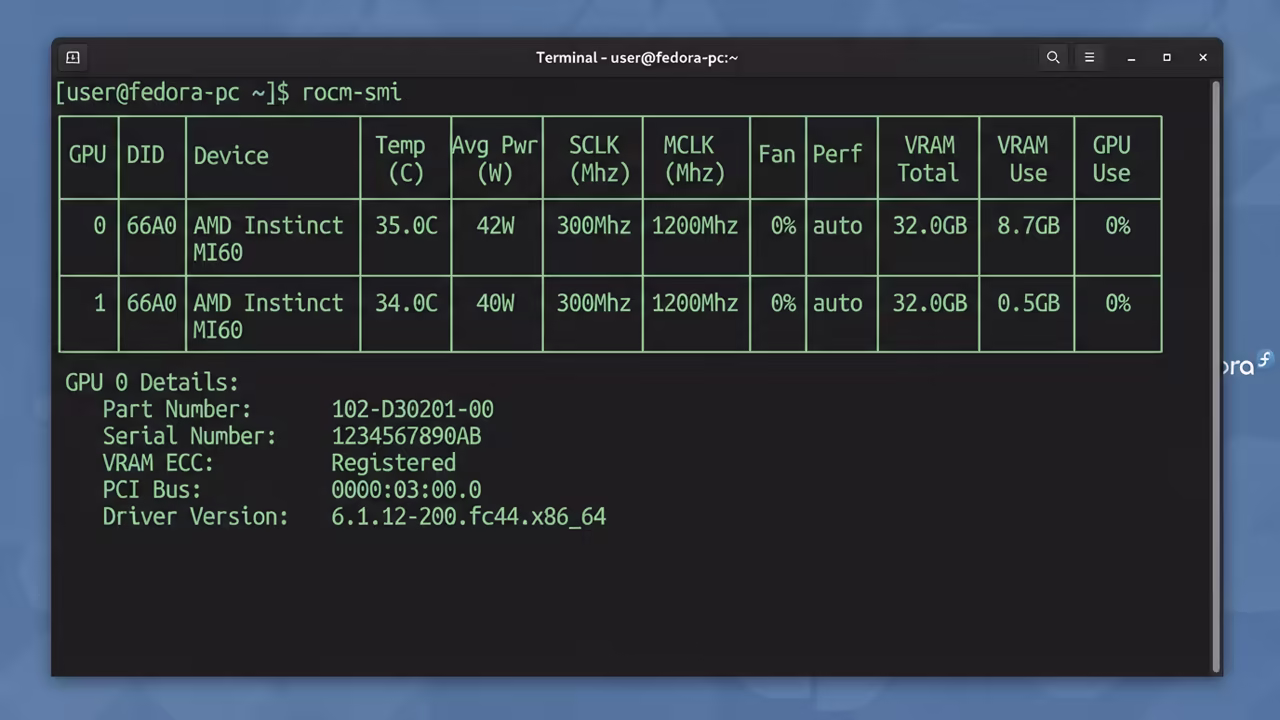Screen dimensions: 1280x720
Task: Click the 'SCLK (Mhz)' column header
Action: [x=599, y=159]
